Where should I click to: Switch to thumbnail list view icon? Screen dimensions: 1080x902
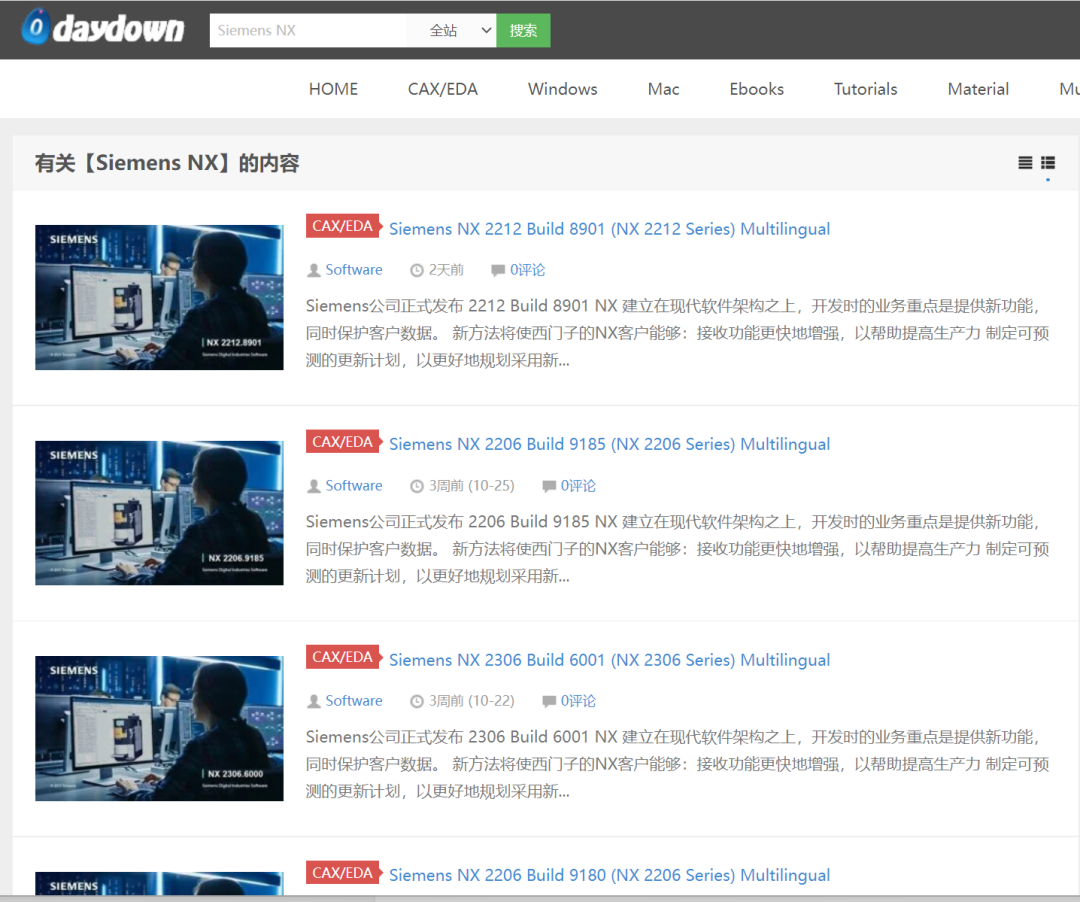click(1048, 162)
